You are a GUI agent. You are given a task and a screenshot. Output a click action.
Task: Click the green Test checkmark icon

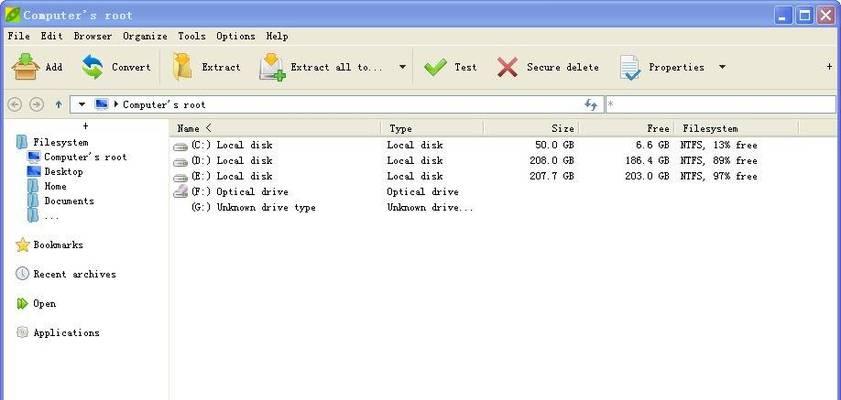click(434, 68)
